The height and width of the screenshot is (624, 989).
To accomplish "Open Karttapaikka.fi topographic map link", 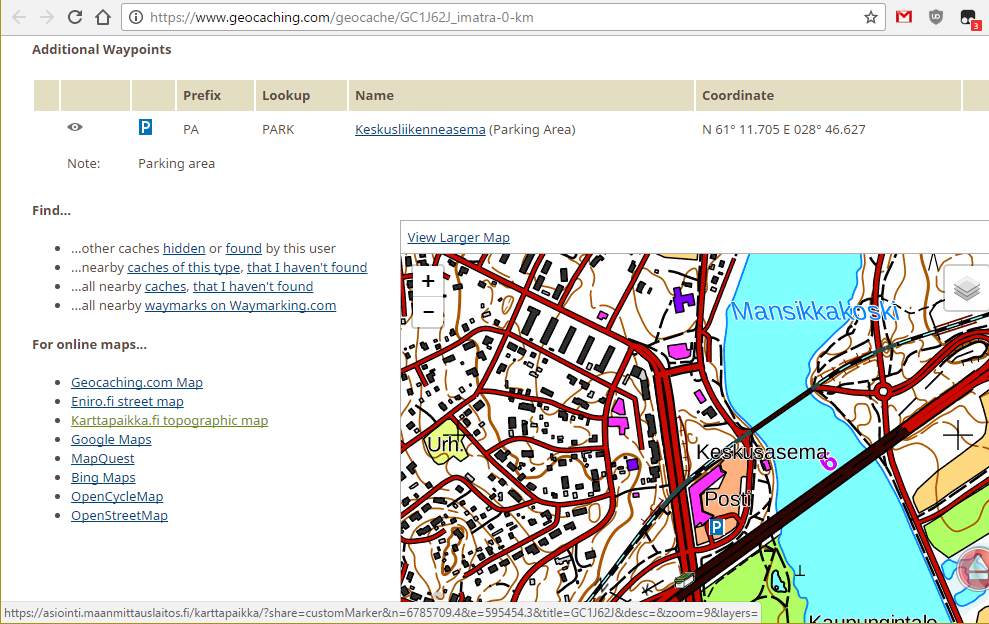I will click(x=169, y=421).
